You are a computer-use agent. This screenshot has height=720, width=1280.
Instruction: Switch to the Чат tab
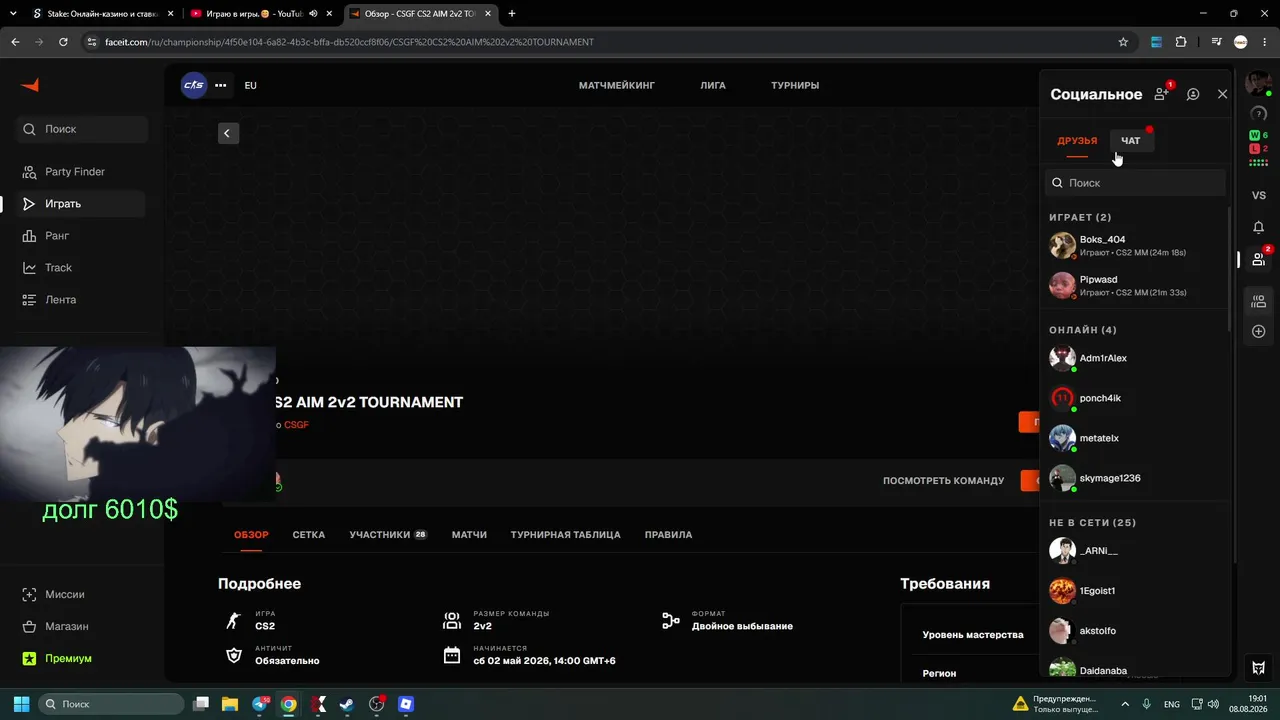pos(1131,141)
